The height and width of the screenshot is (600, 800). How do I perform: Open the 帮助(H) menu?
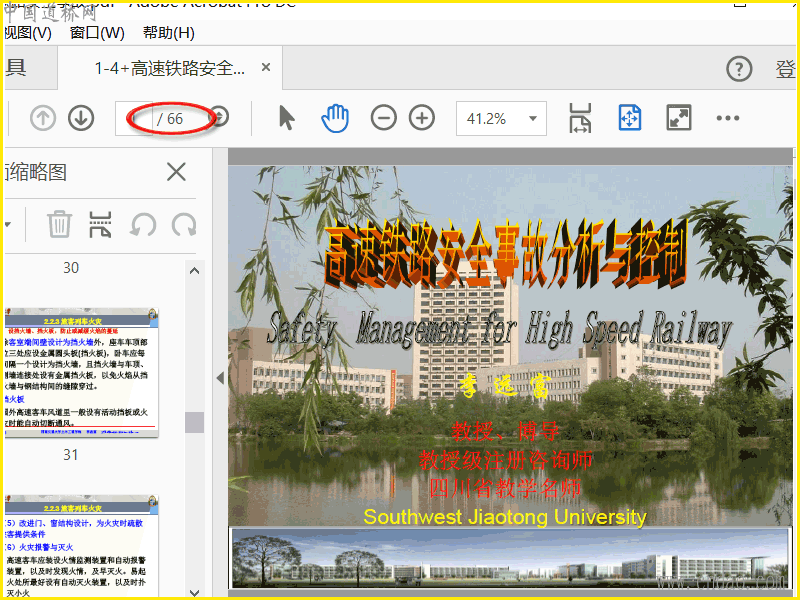(169, 33)
